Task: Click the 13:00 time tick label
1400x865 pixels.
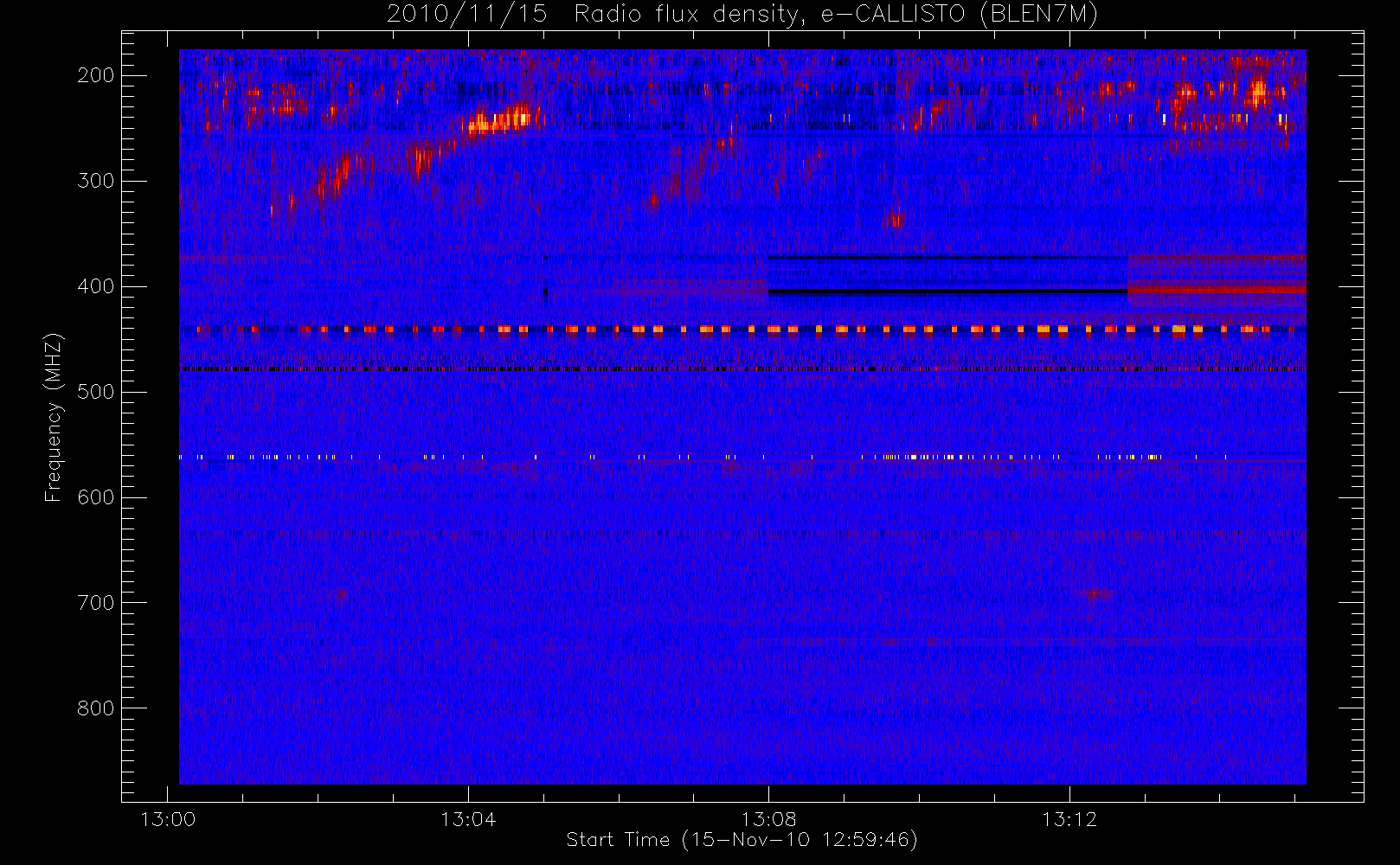Action: point(168,819)
